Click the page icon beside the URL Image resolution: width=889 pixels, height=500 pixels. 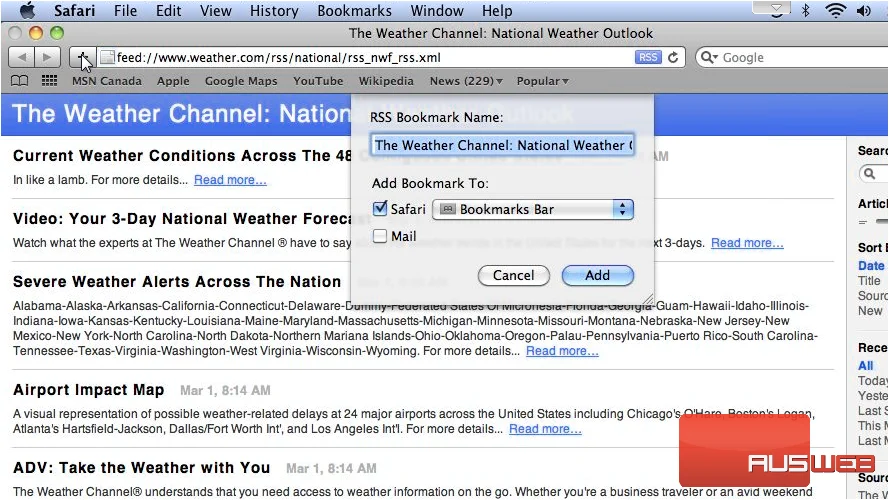pos(107,57)
